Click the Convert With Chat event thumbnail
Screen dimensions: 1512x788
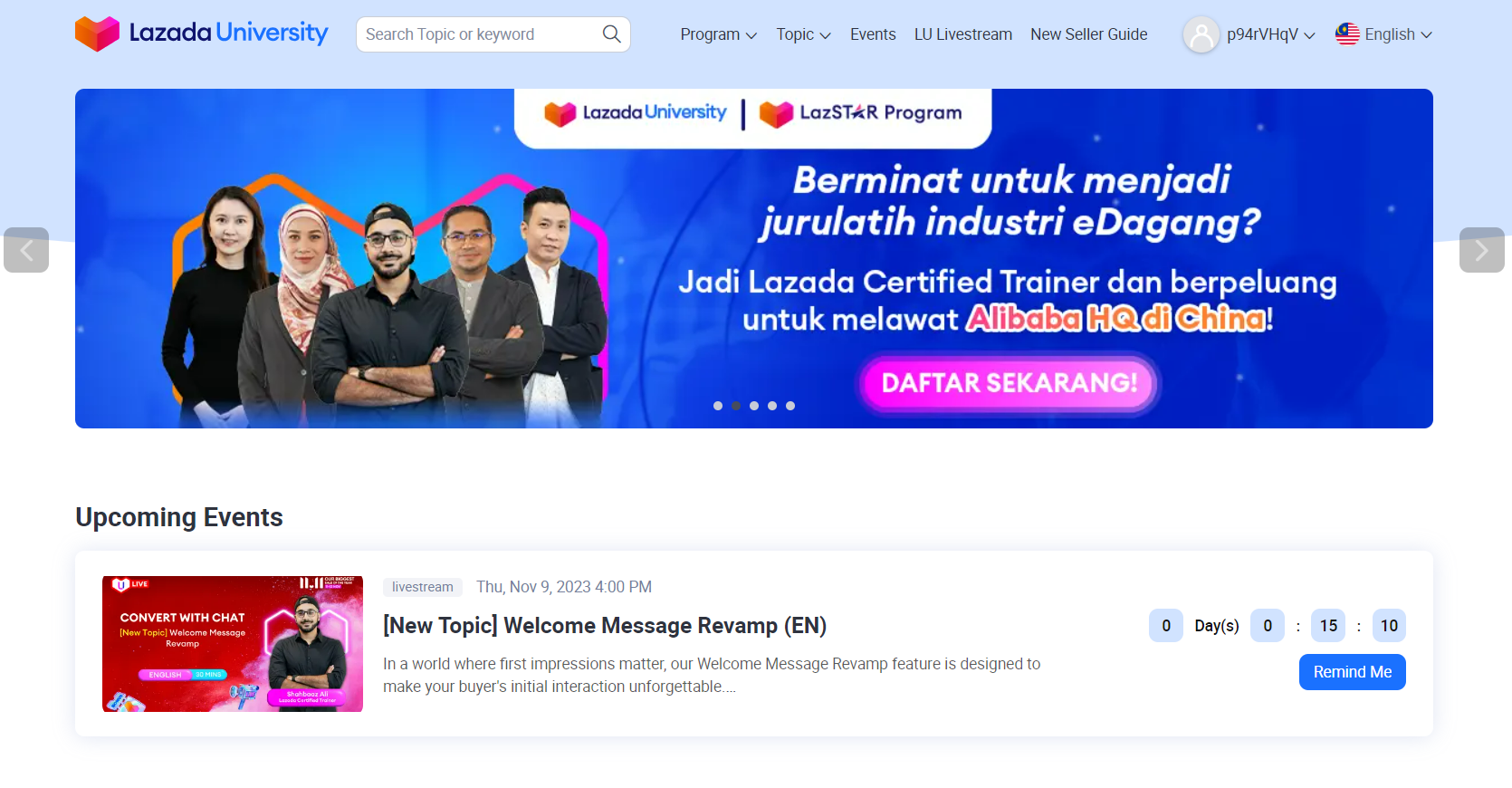tap(233, 644)
